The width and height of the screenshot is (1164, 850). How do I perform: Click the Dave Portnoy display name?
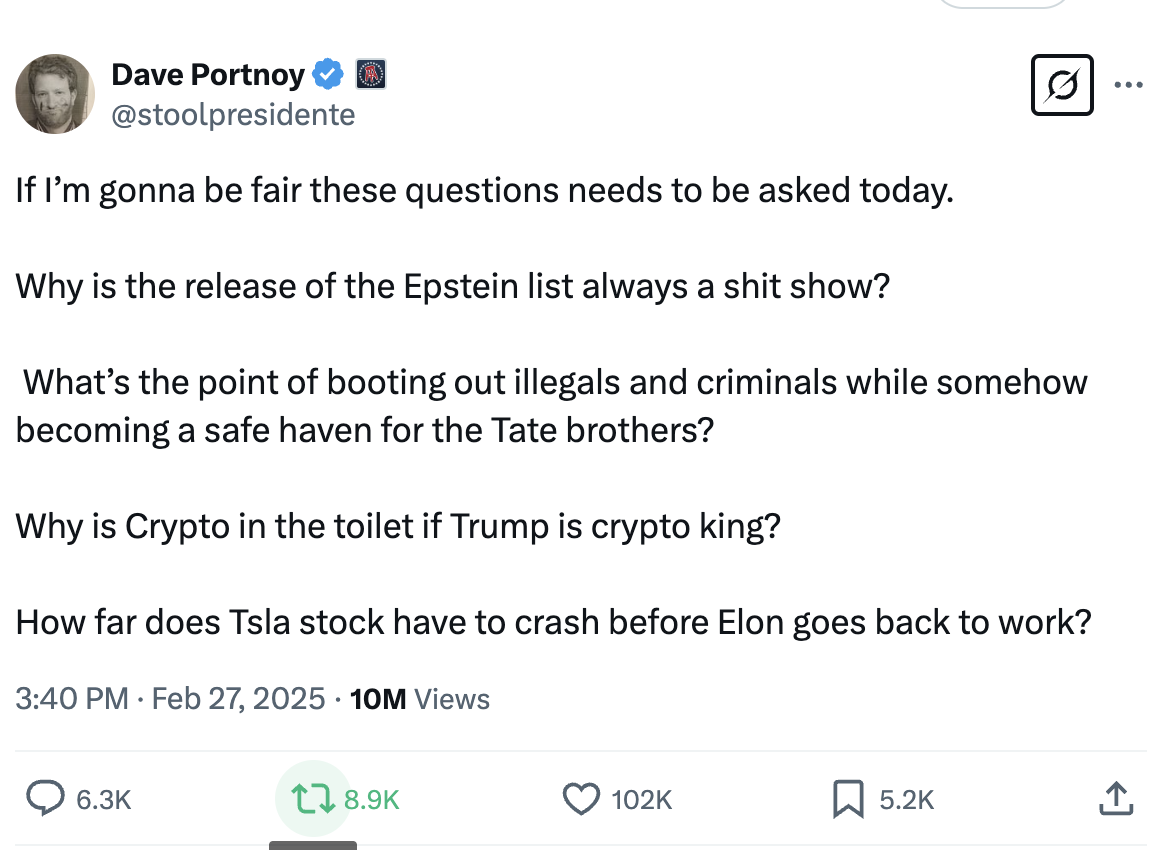207,73
